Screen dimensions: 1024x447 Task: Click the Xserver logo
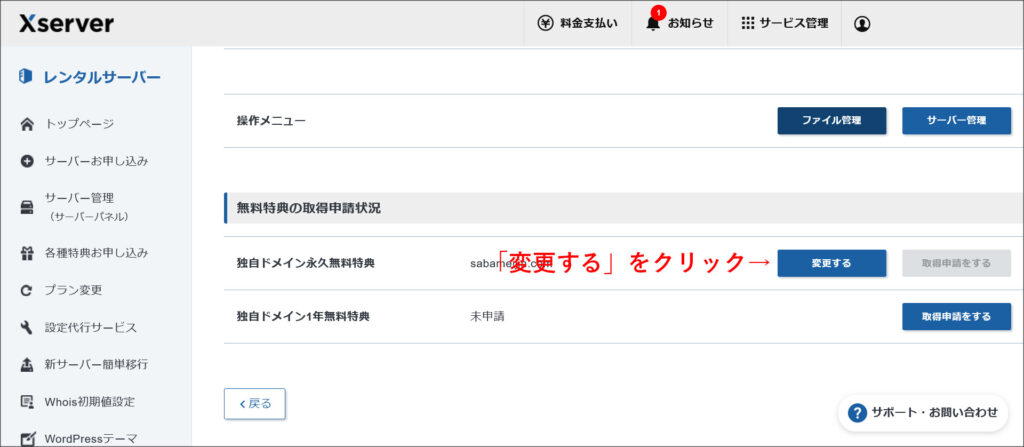tap(67, 23)
